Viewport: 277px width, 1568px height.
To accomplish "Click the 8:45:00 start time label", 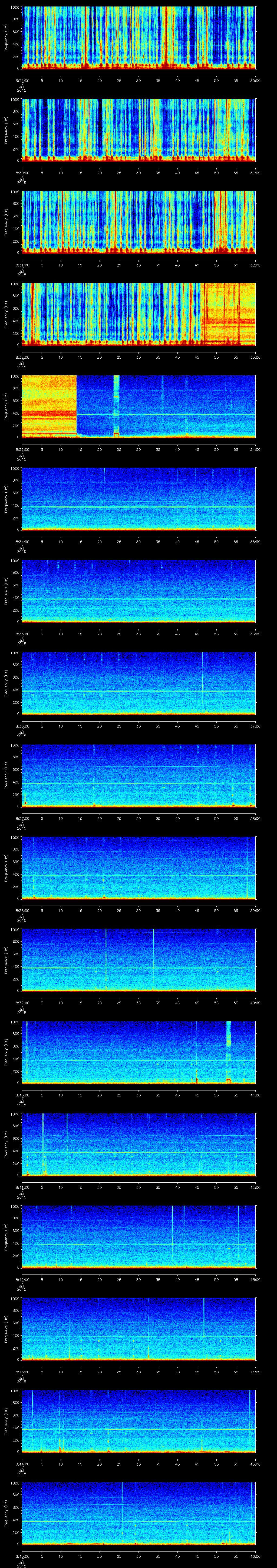I will point(22,1556).
